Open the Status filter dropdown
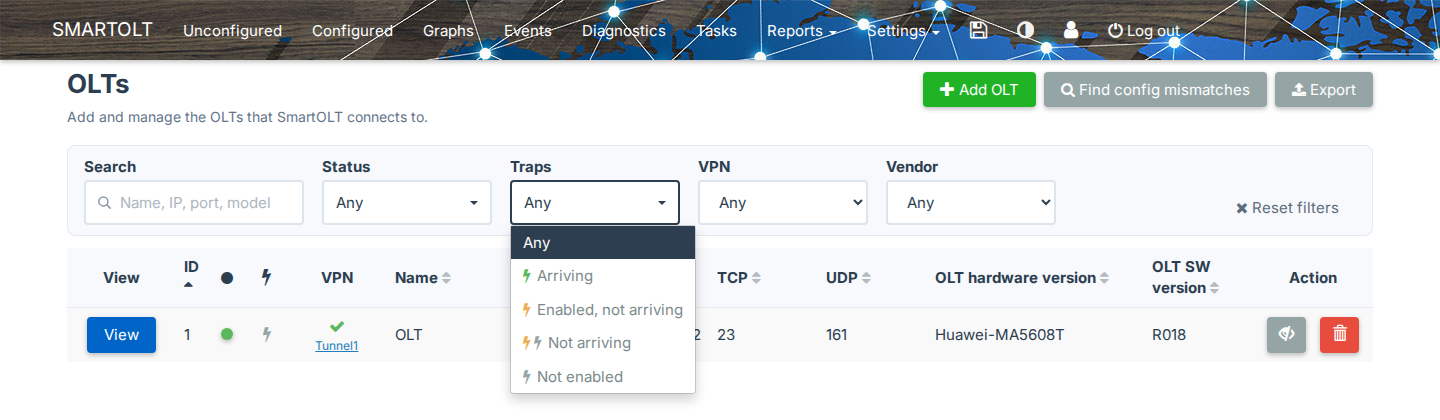Viewport: 1440px width, 420px height. [x=407, y=202]
